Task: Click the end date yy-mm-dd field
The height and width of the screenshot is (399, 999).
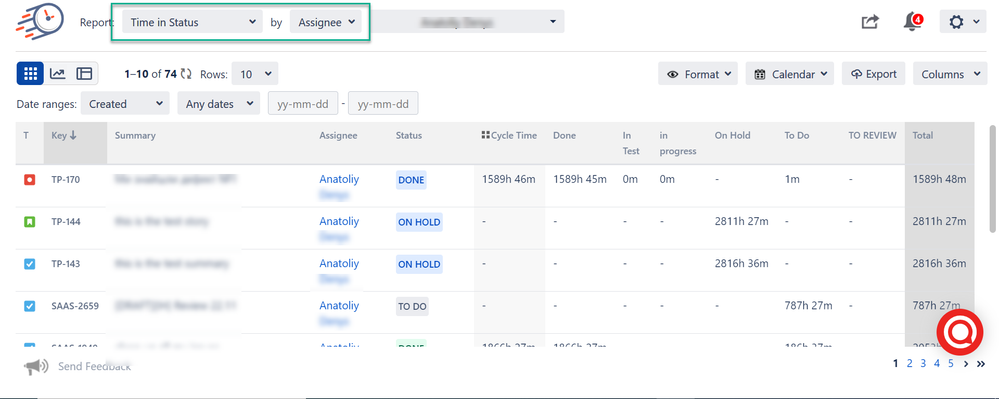Action: (x=383, y=103)
